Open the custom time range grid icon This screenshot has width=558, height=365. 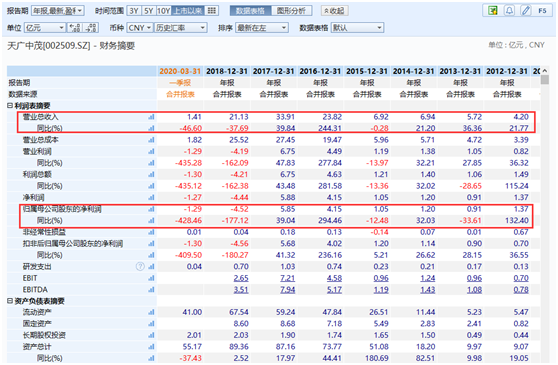212,11
